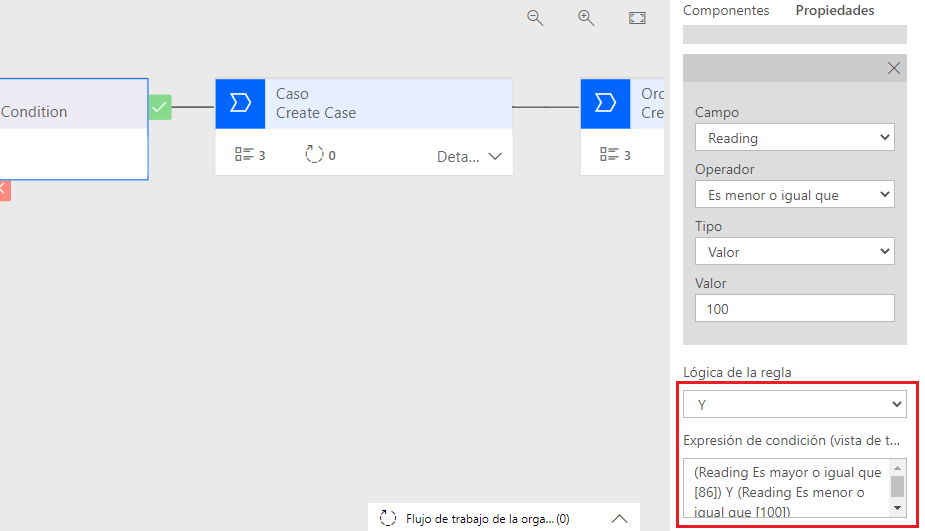The width and height of the screenshot is (925, 531).
Task: Click the Lógica de la regla label
Action: (737, 372)
